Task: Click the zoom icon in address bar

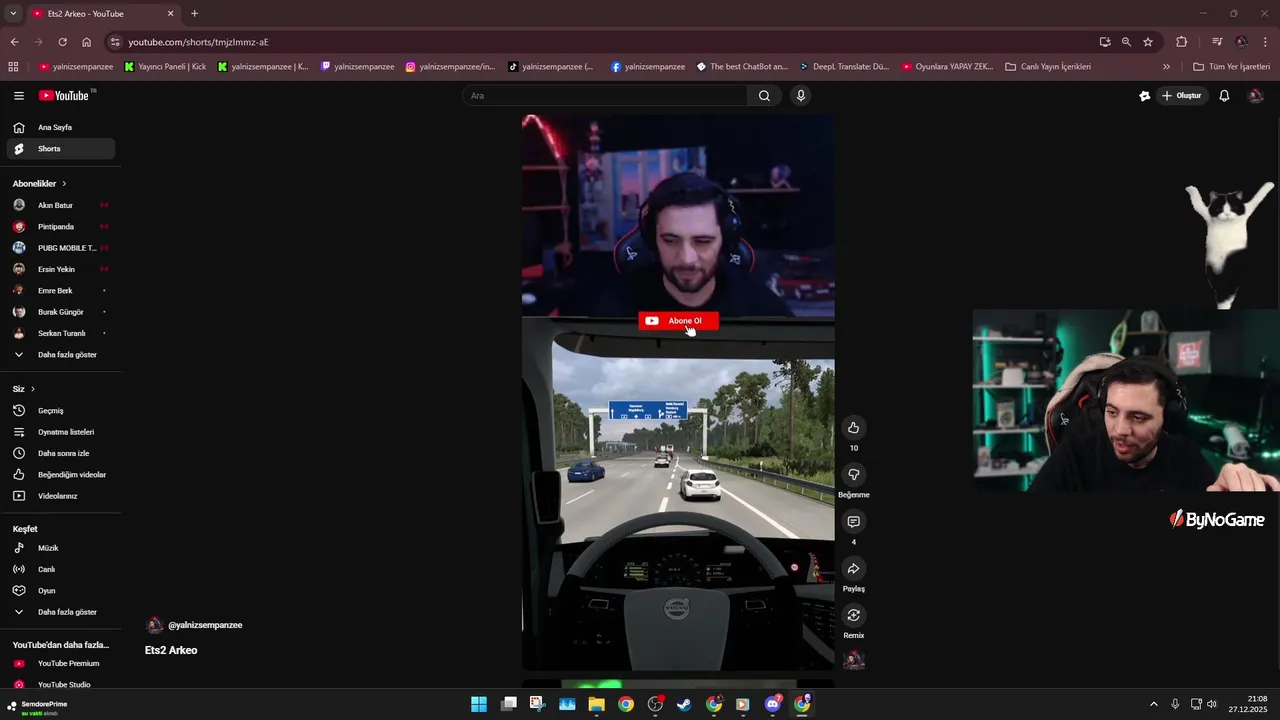Action: [x=1126, y=42]
